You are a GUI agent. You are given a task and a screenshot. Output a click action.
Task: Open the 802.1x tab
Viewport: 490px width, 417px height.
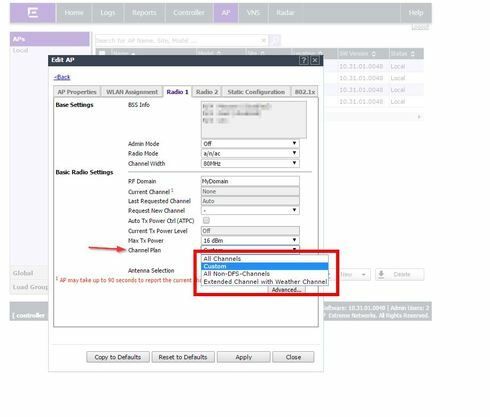pos(305,92)
